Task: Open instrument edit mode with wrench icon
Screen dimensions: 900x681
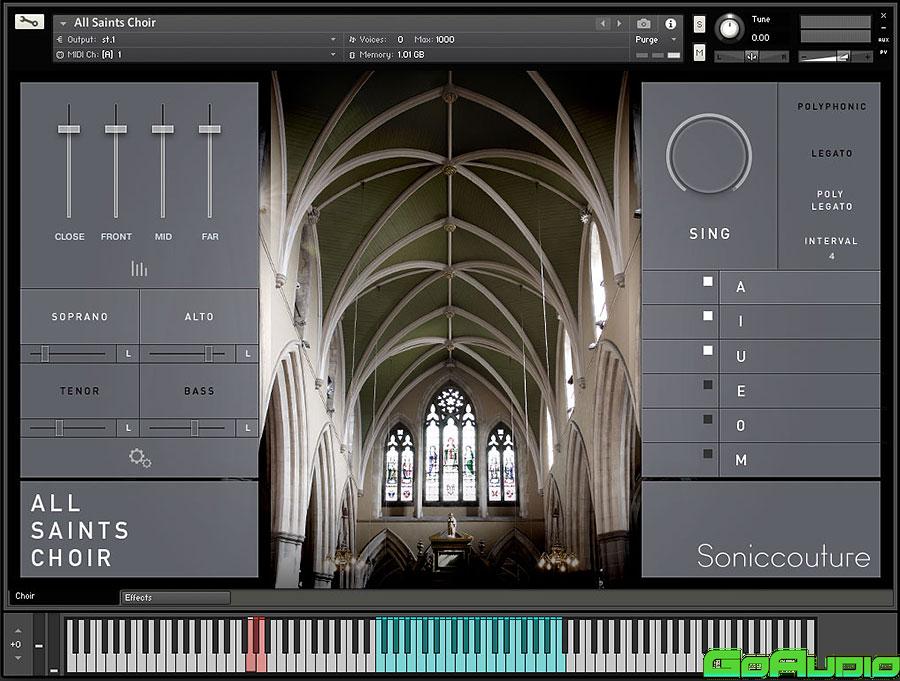Action: point(30,21)
